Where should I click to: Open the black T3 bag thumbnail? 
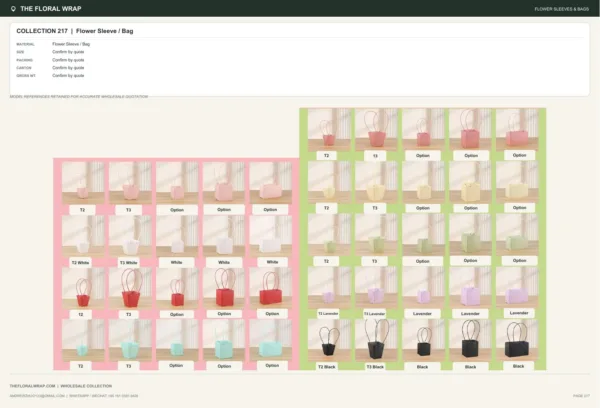376,340
